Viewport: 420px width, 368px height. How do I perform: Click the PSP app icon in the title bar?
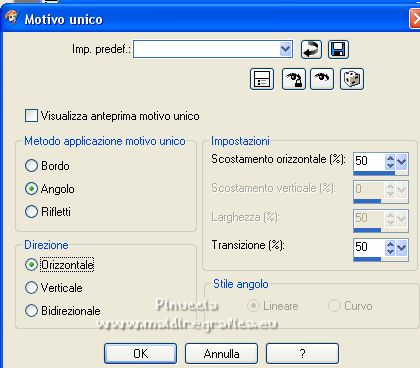point(12,17)
